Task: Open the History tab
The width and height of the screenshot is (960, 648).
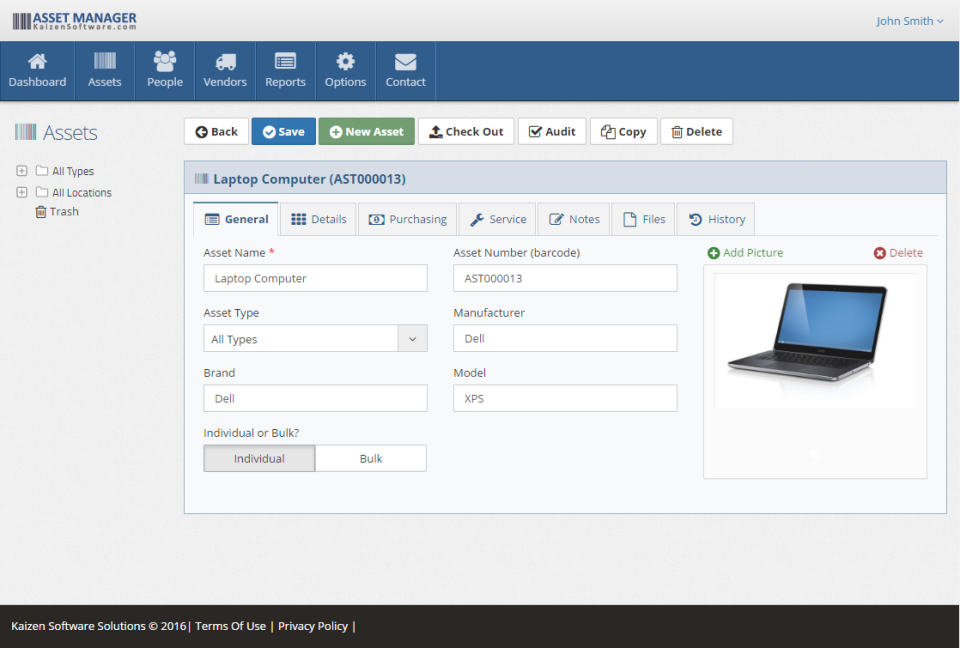Action: click(x=716, y=218)
